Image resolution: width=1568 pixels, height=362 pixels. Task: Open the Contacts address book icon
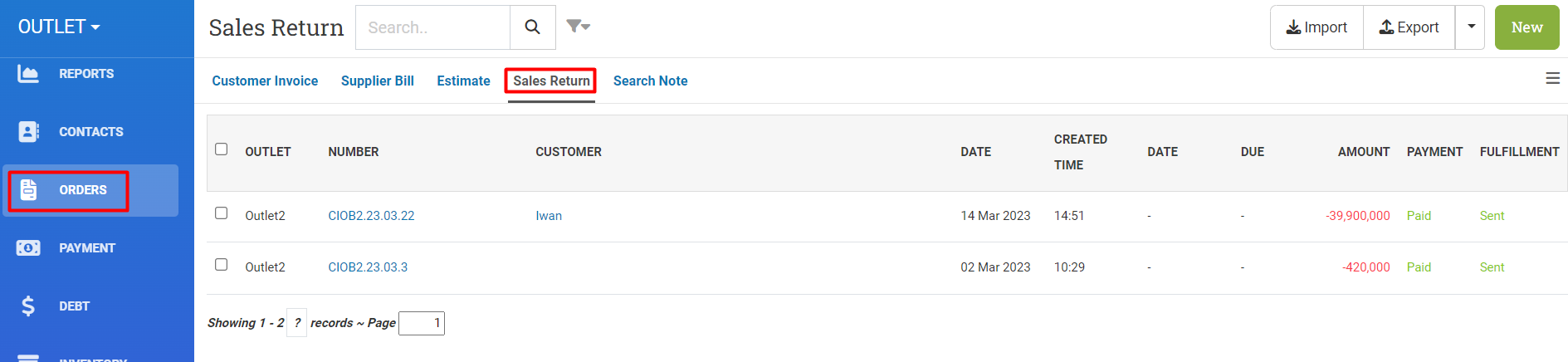[x=28, y=132]
